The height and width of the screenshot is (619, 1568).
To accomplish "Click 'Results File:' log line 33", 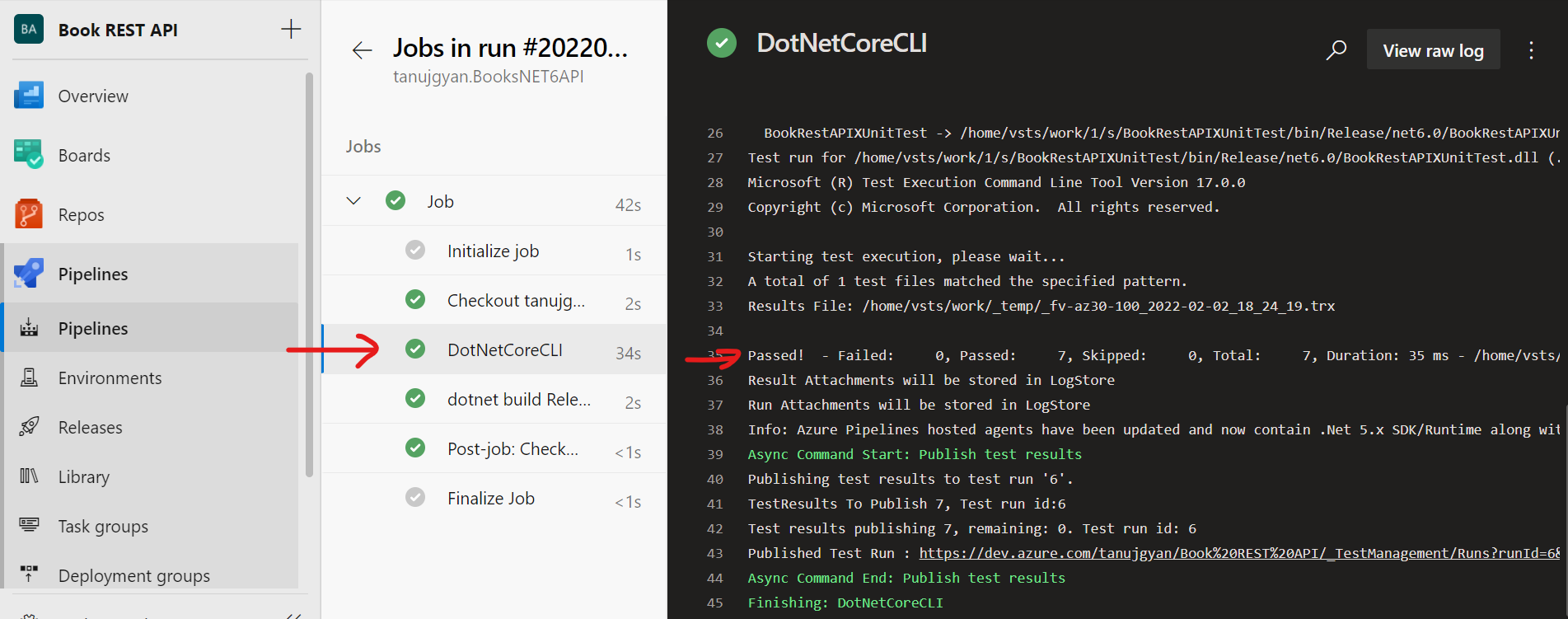I will [1041, 306].
